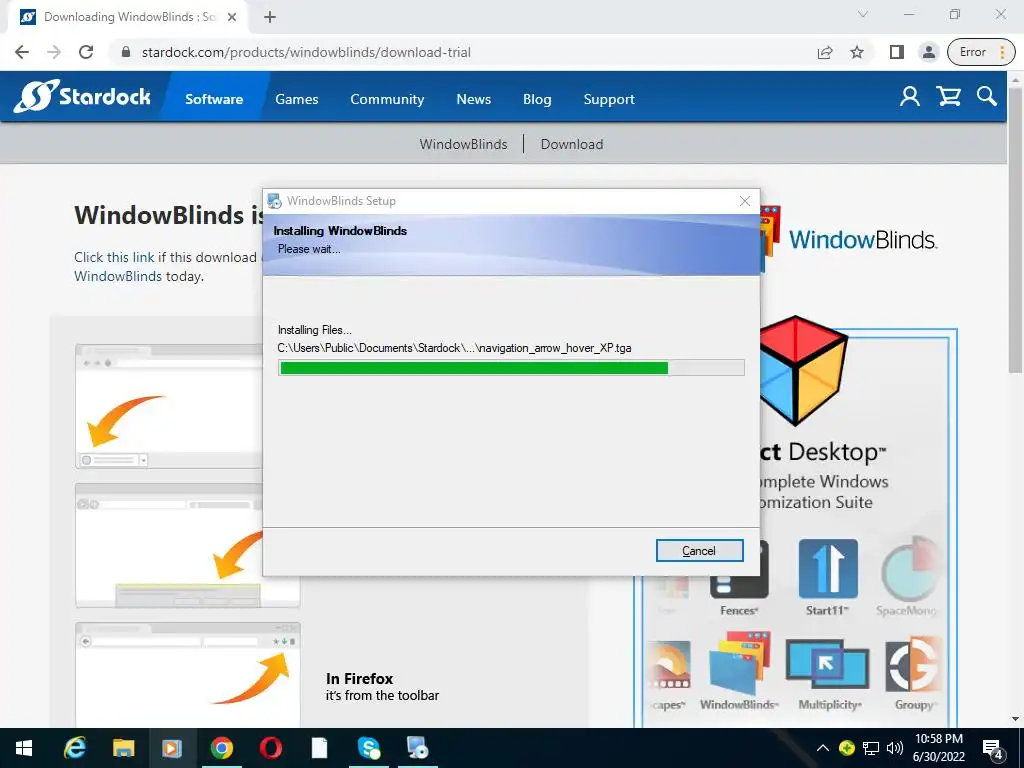Click the 'Installing Files...' status text
This screenshot has height=768, width=1024.
(x=314, y=330)
